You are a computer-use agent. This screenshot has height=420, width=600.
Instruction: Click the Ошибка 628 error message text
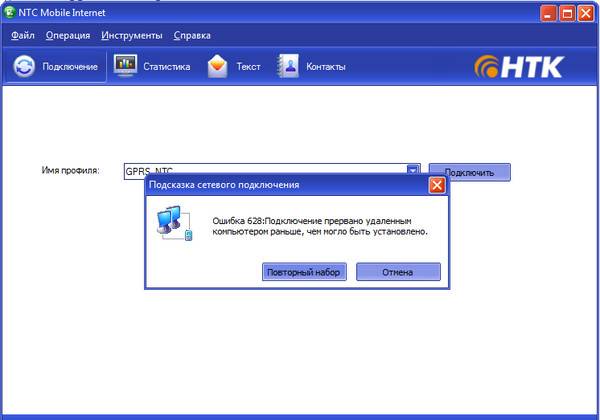tap(320, 226)
